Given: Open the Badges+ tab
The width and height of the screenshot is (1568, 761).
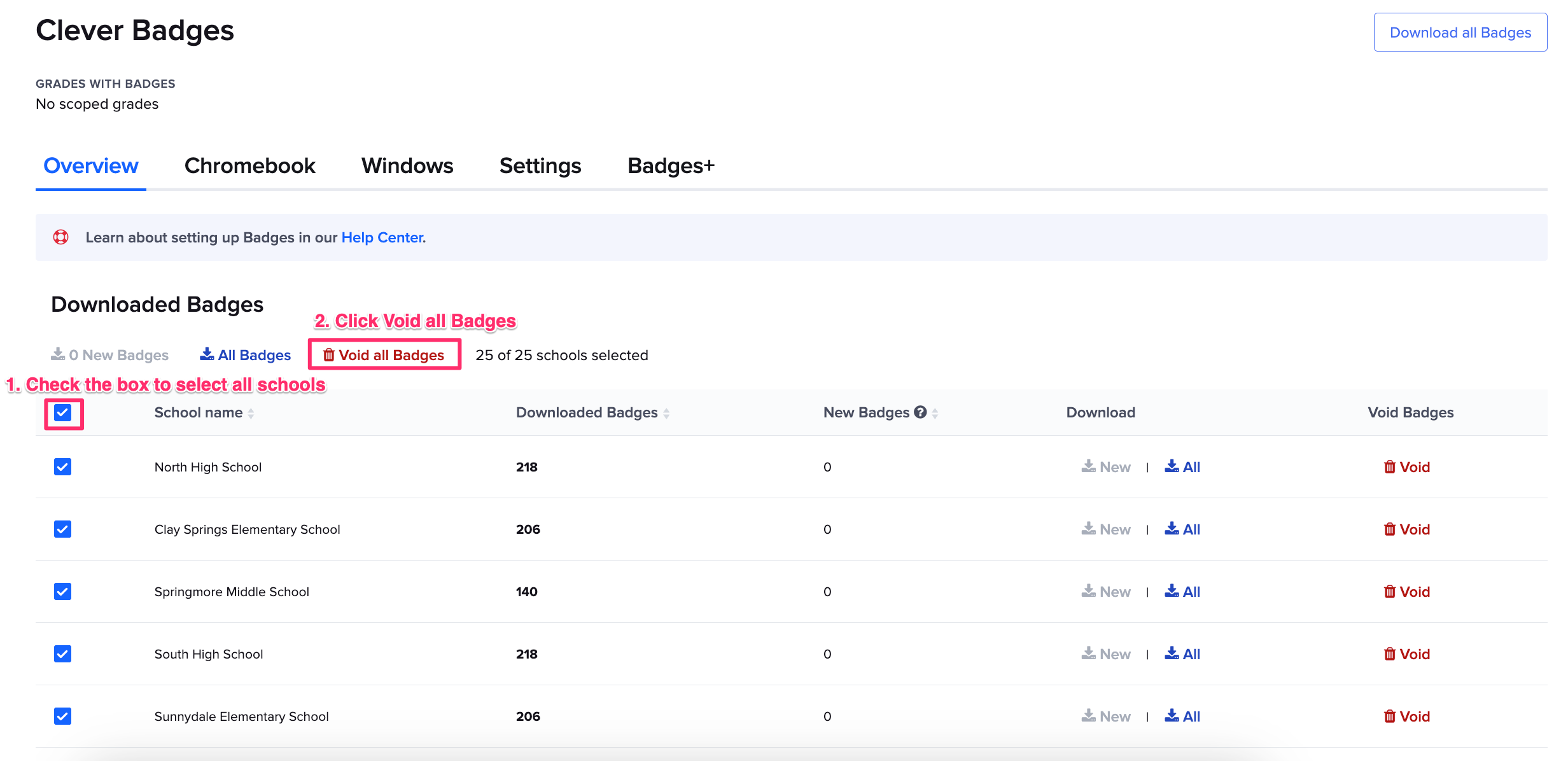Looking at the screenshot, I should 671,166.
